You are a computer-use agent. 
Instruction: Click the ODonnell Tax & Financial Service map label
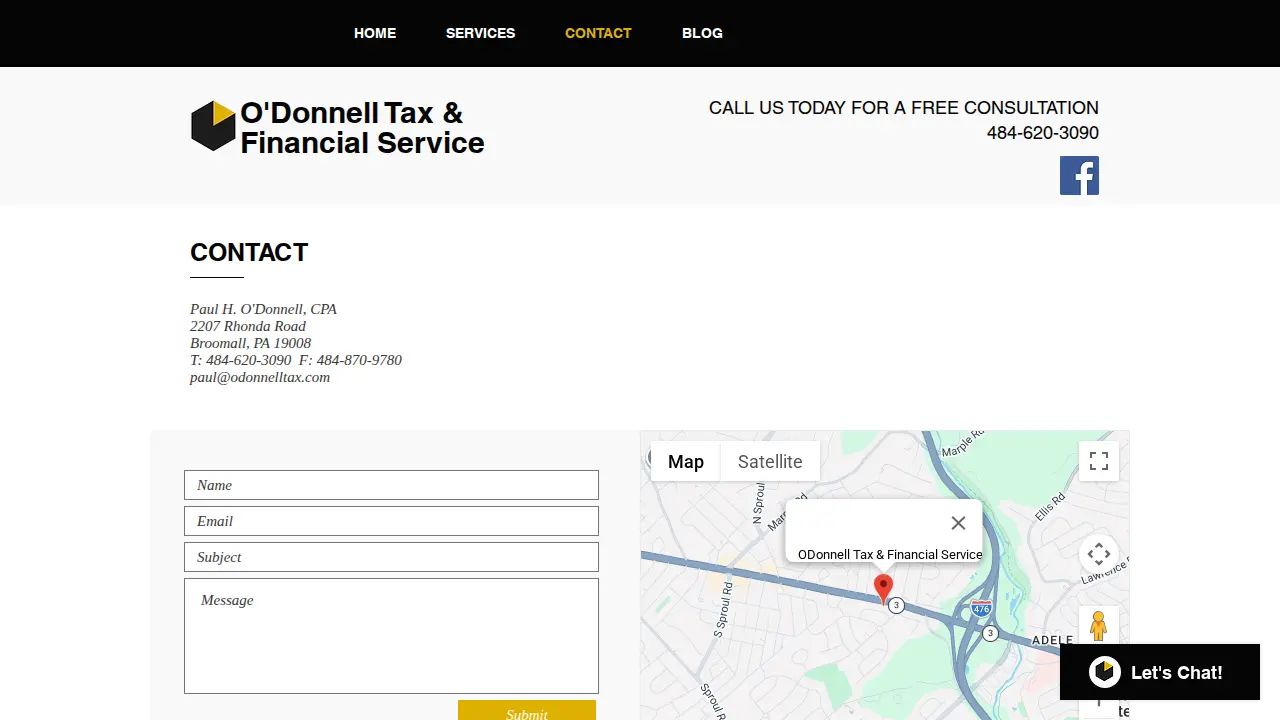point(890,554)
